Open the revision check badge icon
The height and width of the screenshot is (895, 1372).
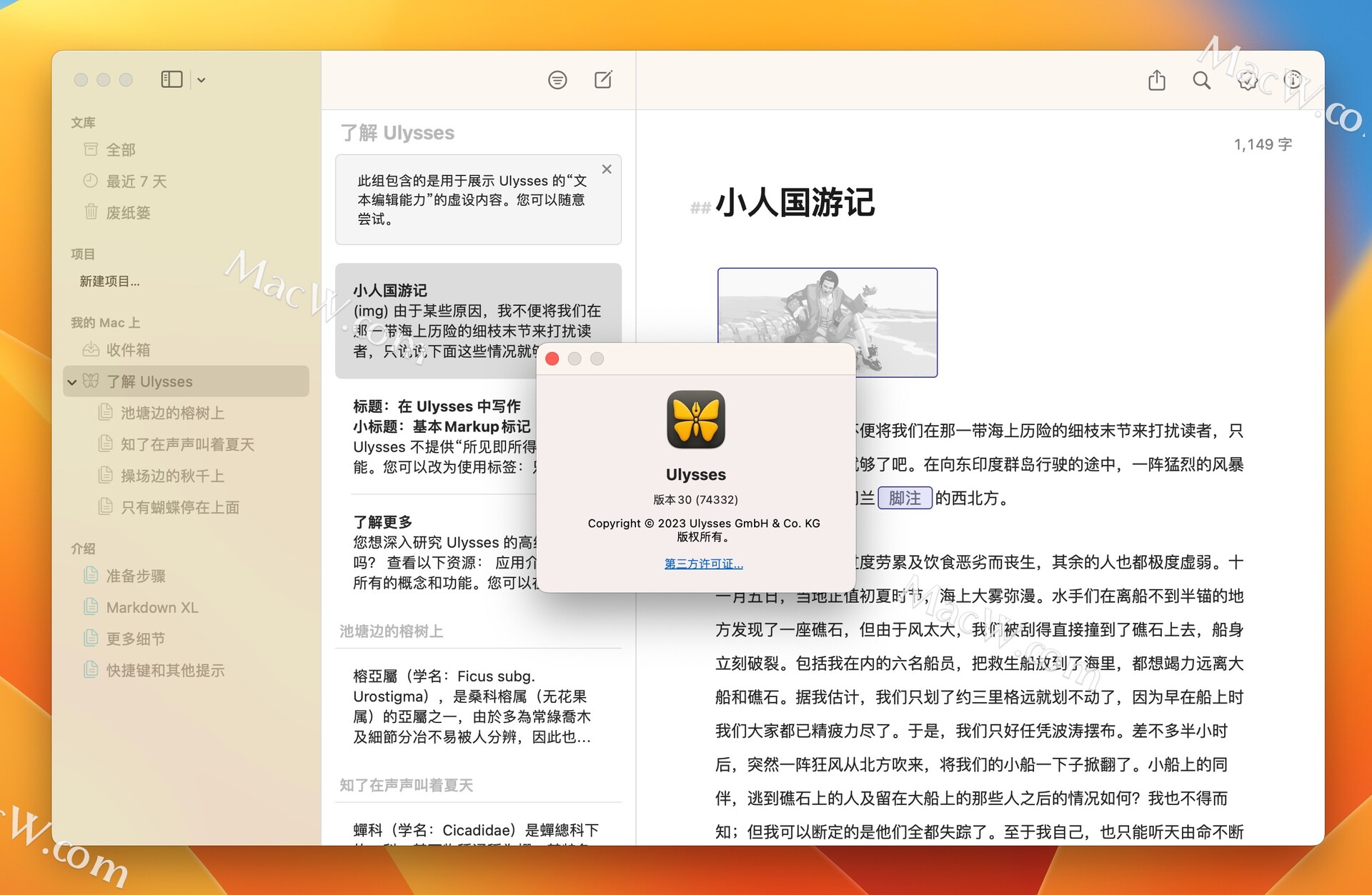[x=1248, y=80]
